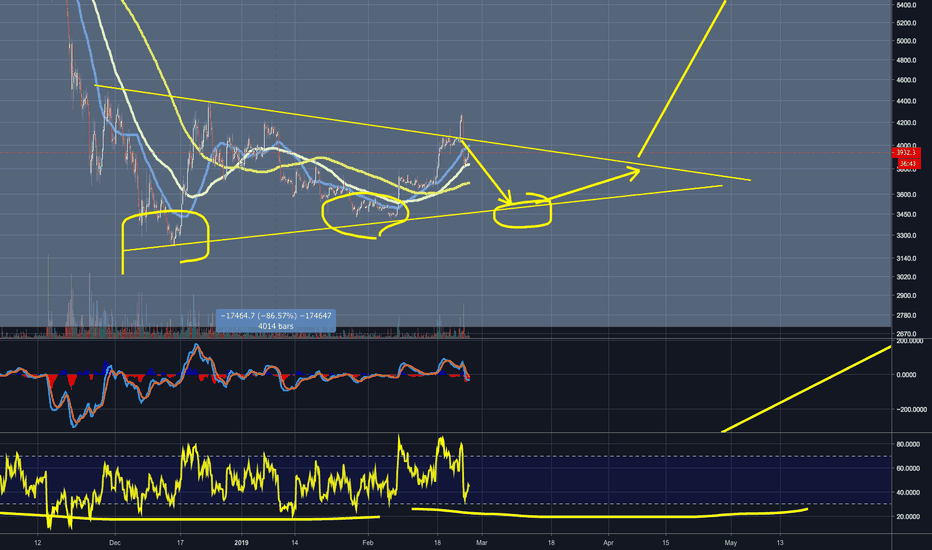Click the 2670.0 price axis label
Viewport: 932px width, 550px height.
906,334
